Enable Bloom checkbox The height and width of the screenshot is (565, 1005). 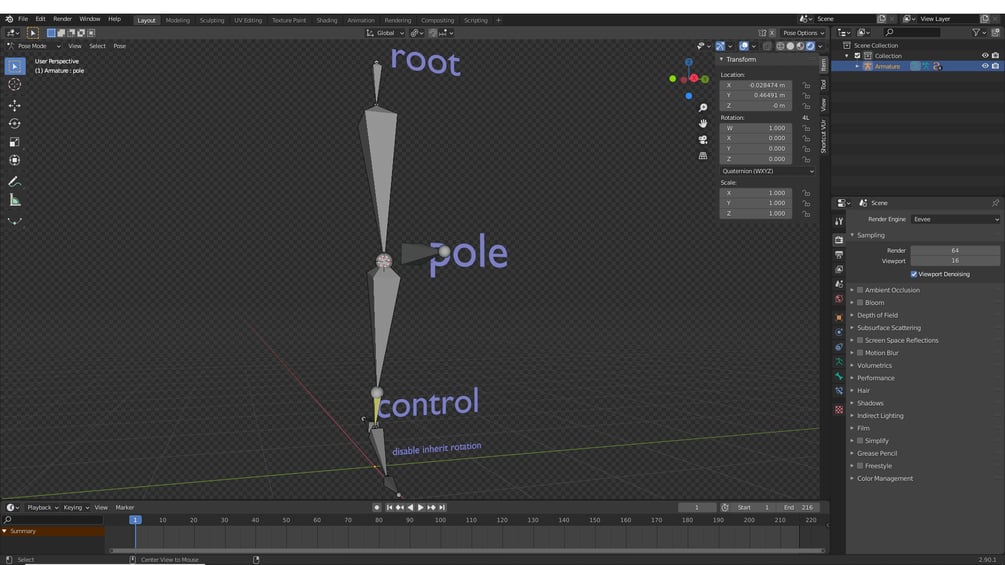point(860,302)
